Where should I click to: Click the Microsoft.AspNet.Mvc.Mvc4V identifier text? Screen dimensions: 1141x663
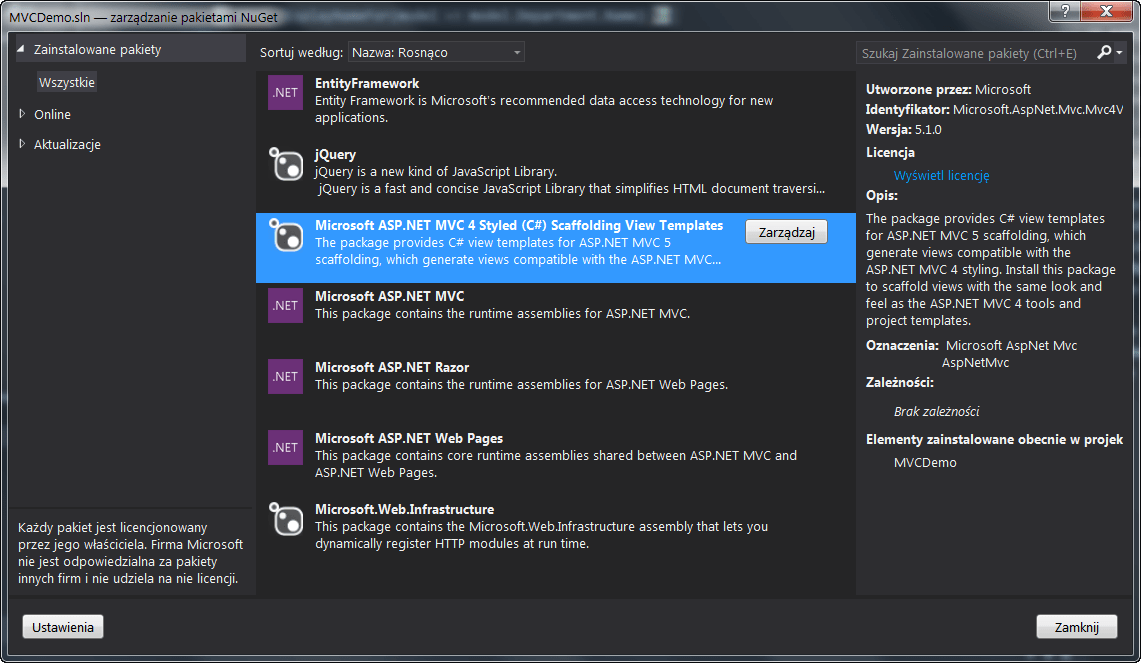[1038, 109]
